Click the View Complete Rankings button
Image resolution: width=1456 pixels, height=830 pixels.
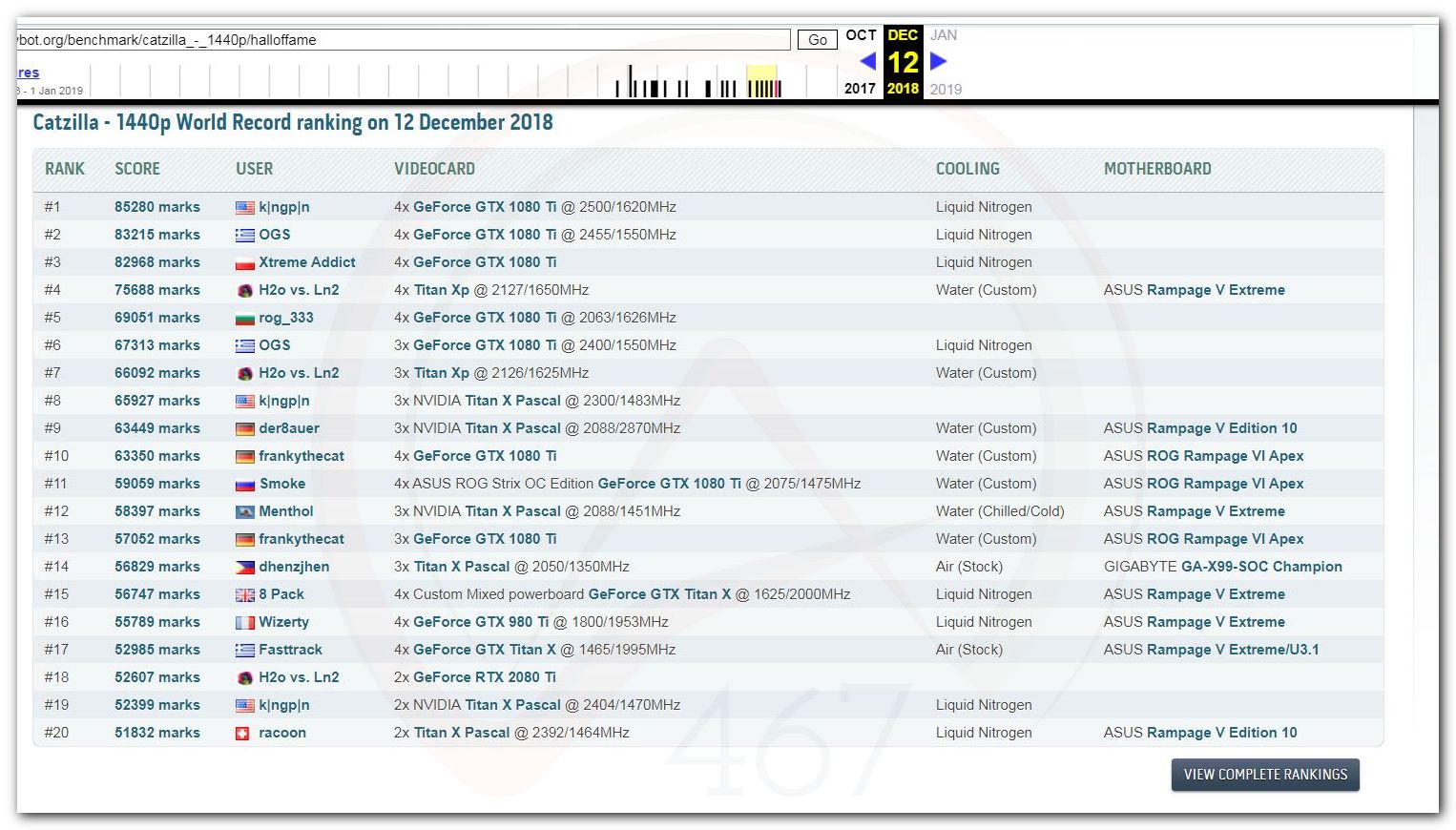1265,775
